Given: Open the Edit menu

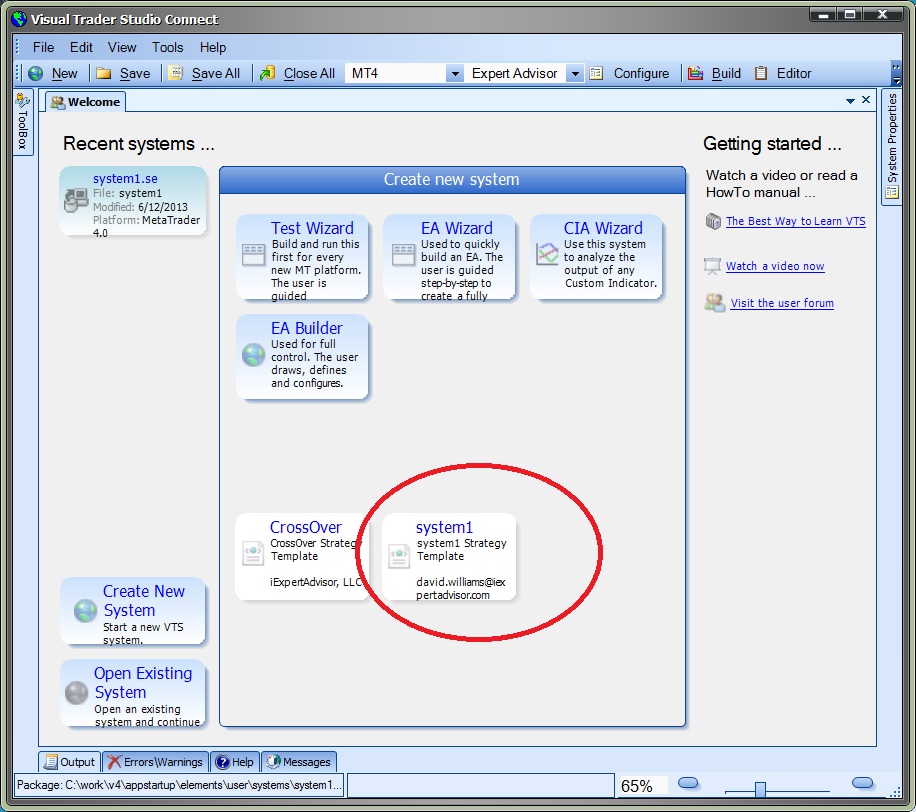Looking at the screenshot, I should 81,47.
